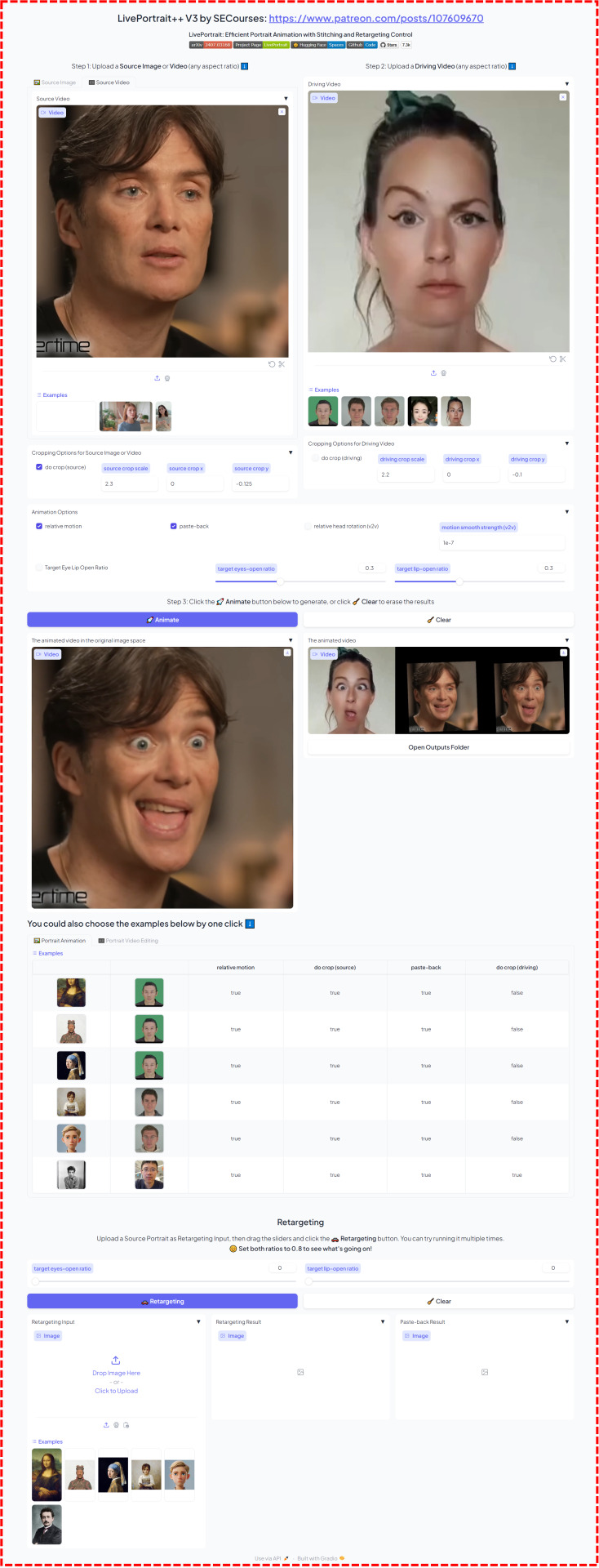Select the Source Video tab
599x1568 pixels.
pyautogui.click(x=109, y=82)
